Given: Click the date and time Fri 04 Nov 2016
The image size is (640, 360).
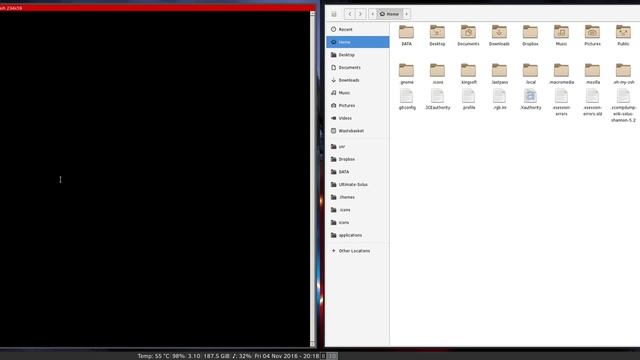Looking at the screenshot, I should tap(287, 356).
